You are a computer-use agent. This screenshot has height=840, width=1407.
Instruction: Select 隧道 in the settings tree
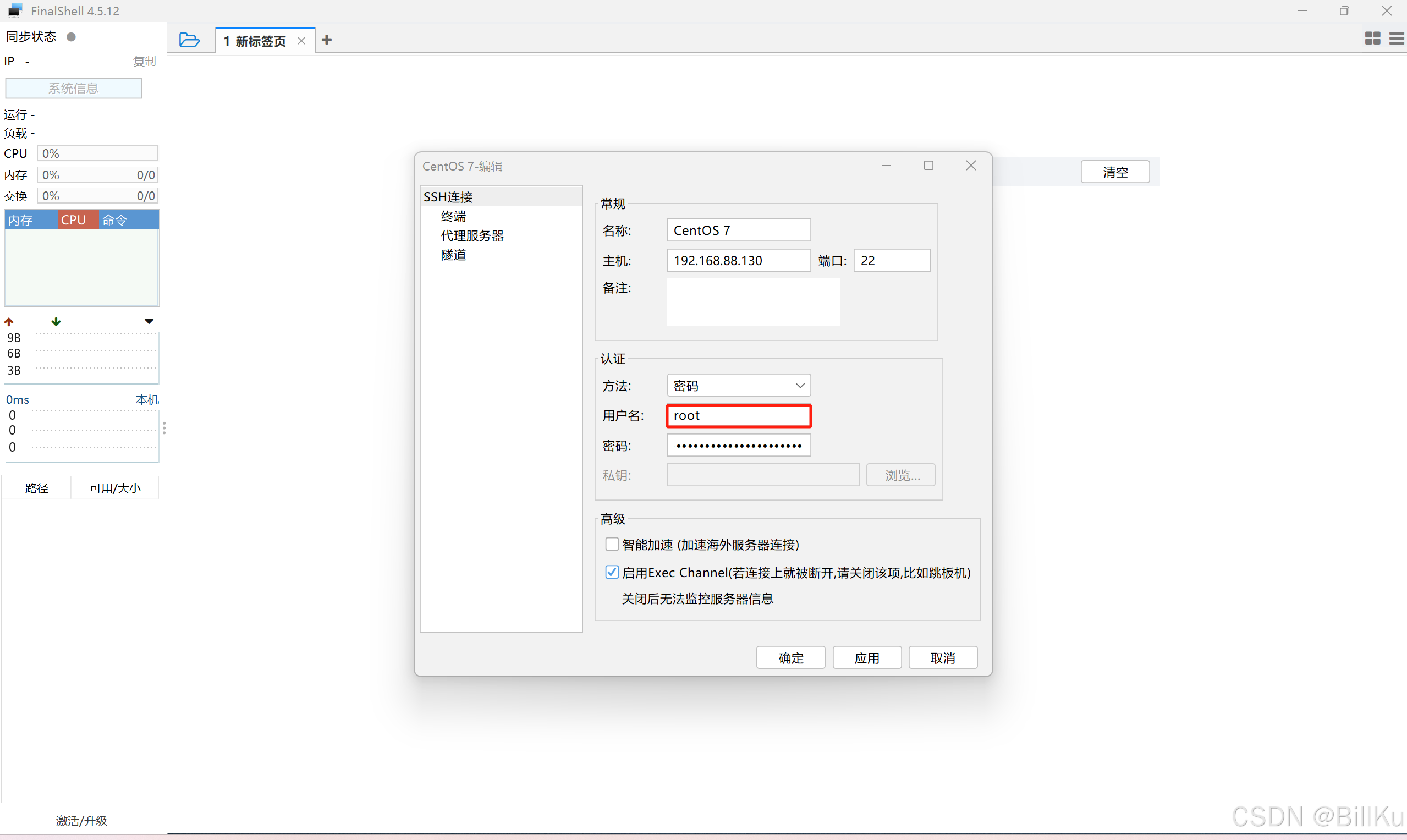[x=453, y=255]
